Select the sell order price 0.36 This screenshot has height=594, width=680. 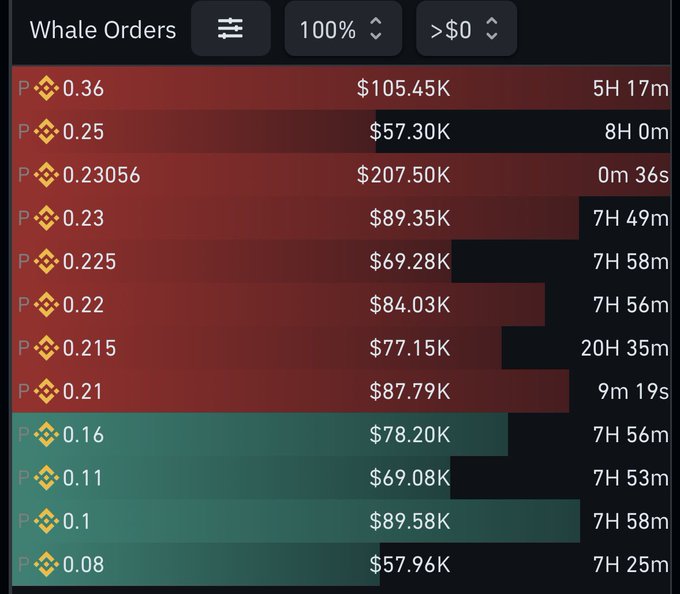(x=83, y=88)
